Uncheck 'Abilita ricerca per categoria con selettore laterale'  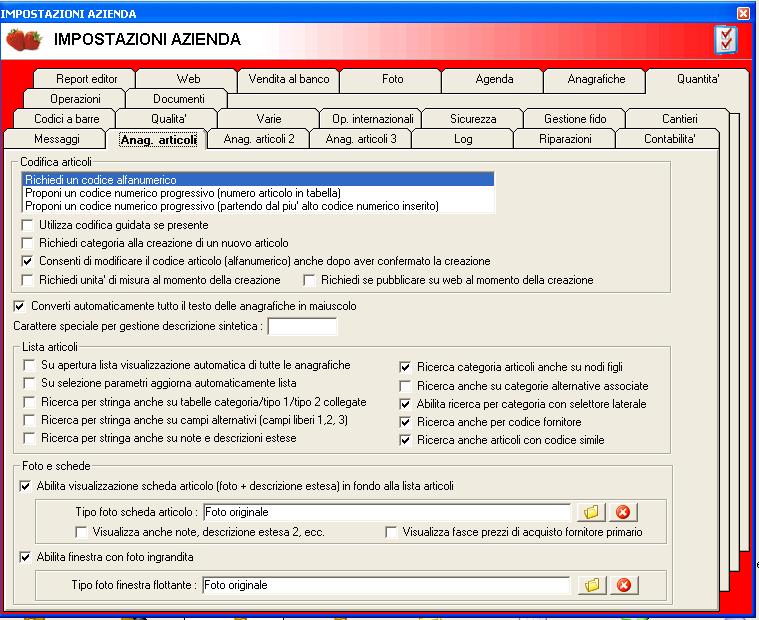coord(405,404)
